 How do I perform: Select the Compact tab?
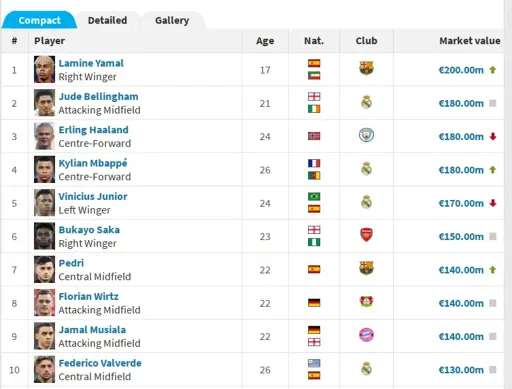tap(39, 20)
